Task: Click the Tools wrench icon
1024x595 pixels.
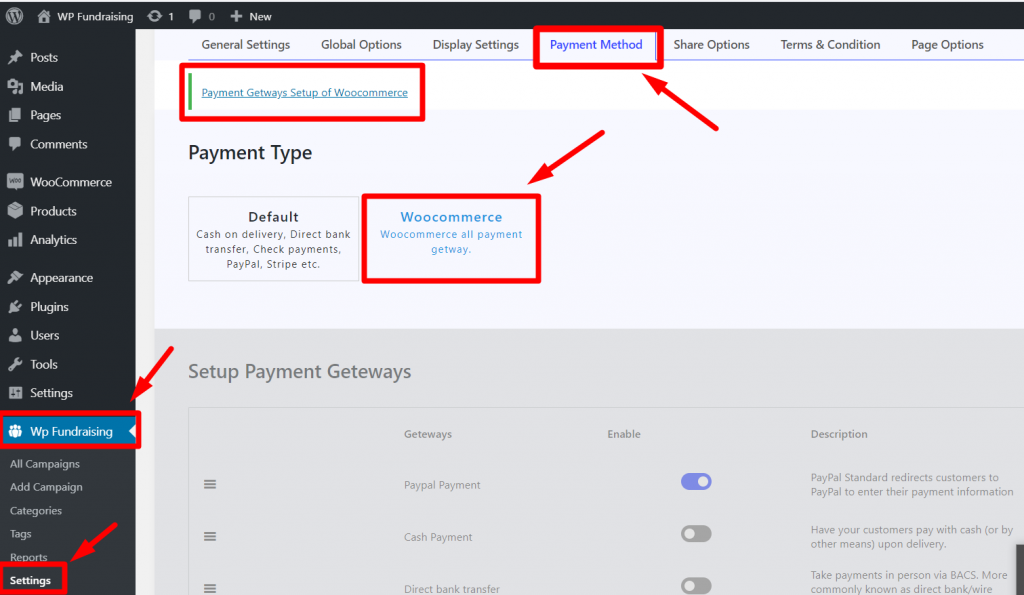Action: tap(15, 364)
